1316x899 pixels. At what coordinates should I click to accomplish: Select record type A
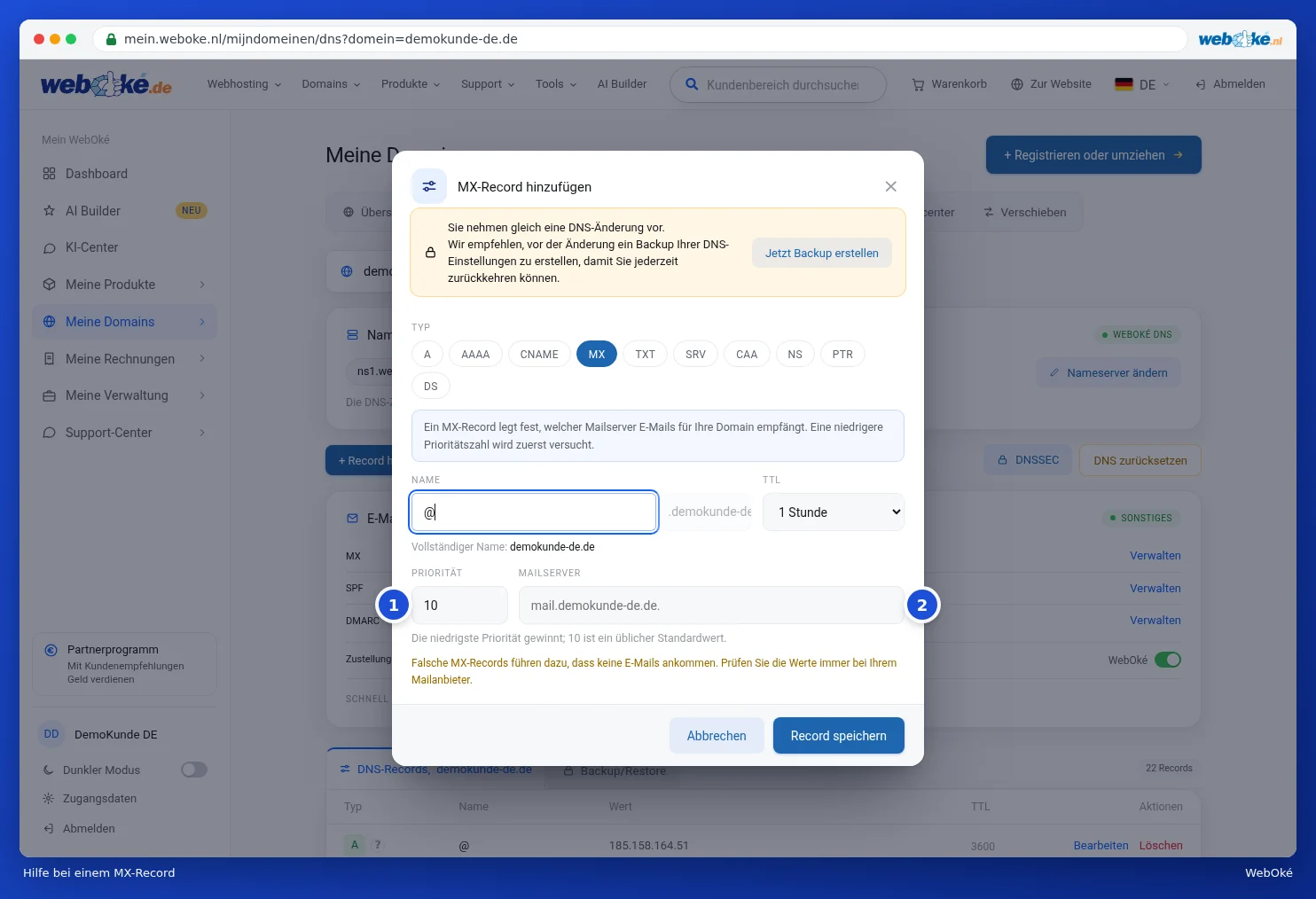[x=427, y=355]
